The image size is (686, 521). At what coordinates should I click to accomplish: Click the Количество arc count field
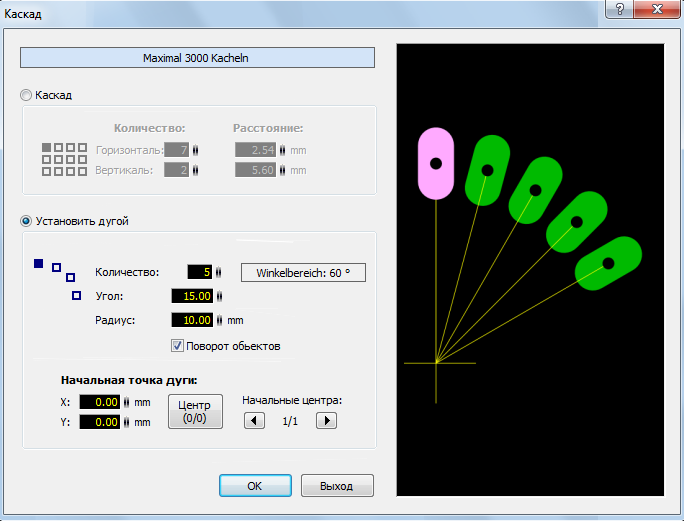[200, 272]
